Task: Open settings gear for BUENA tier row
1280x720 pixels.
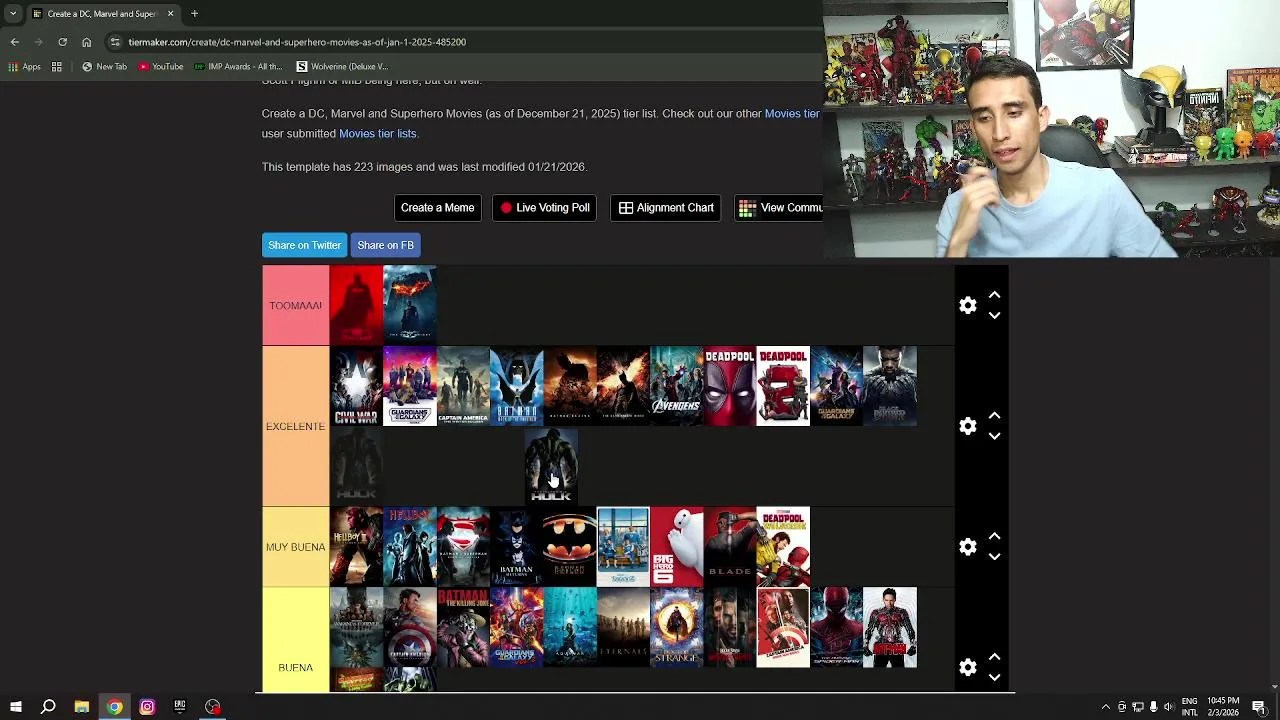Action: (x=967, y=667)
